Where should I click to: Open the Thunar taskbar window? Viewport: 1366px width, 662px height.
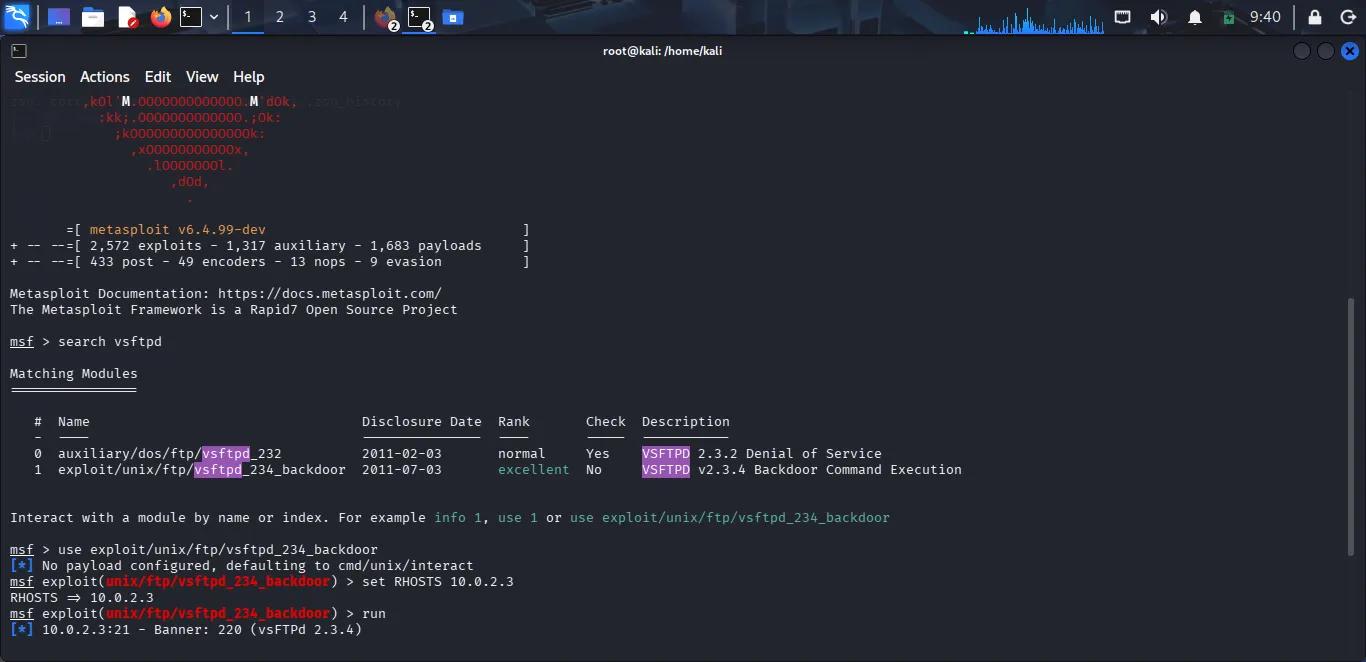(x=453, y=17)
